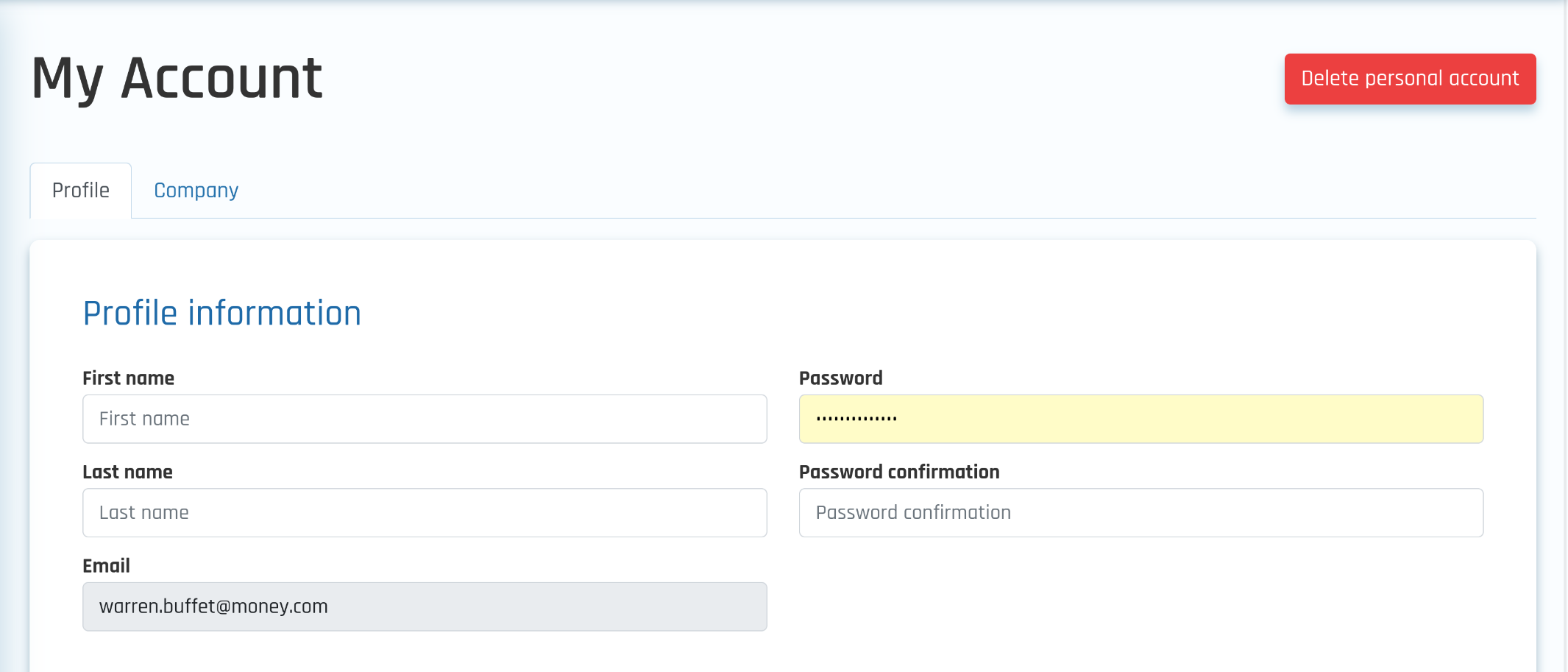
Task: Click the "Last name" placeholder text
Action: pyautogui.click(x=144, y=513)
